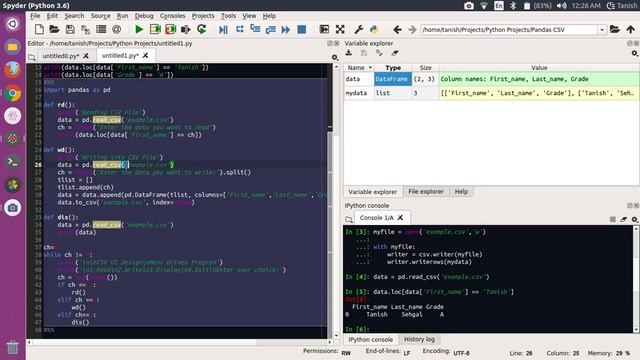Open Chrome from the Ubuntu dock

[x=13, y=93]
